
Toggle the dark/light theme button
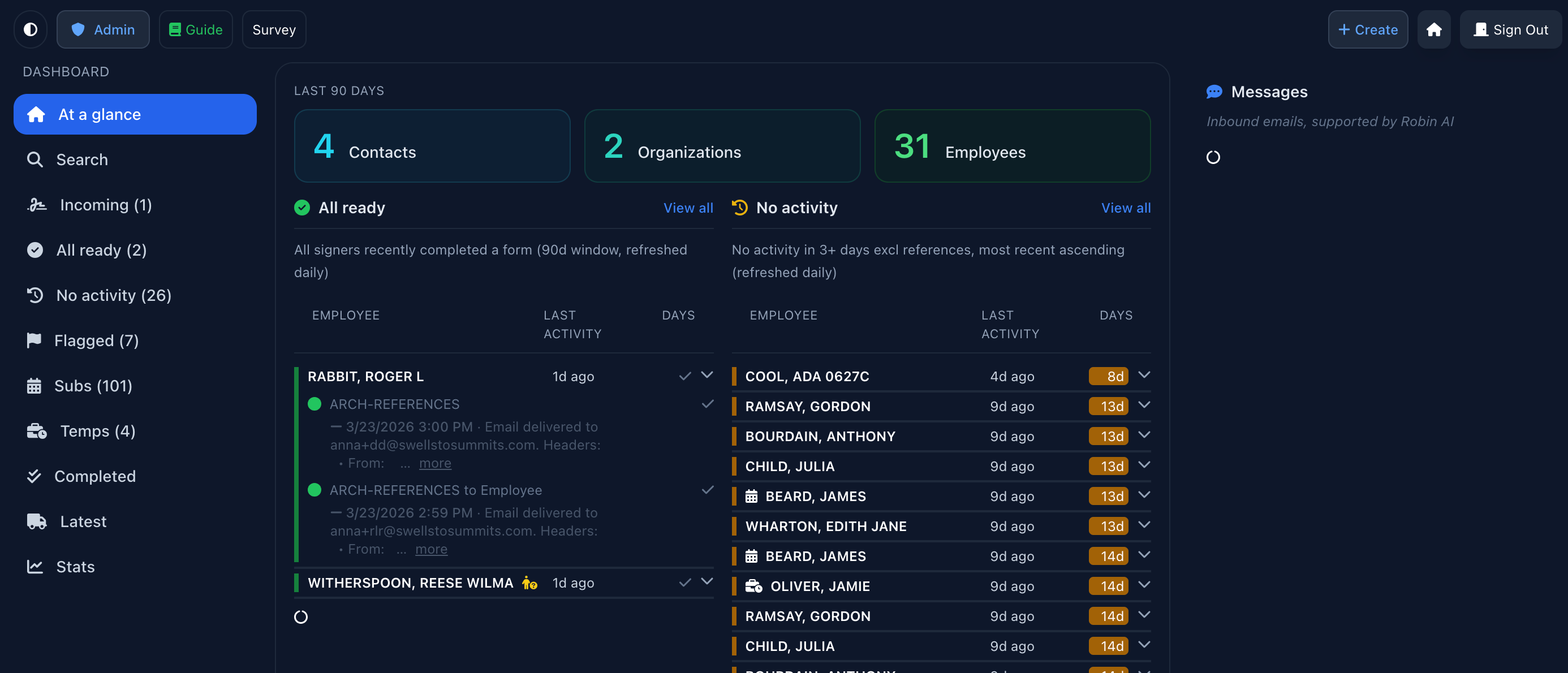click(31, 29)
